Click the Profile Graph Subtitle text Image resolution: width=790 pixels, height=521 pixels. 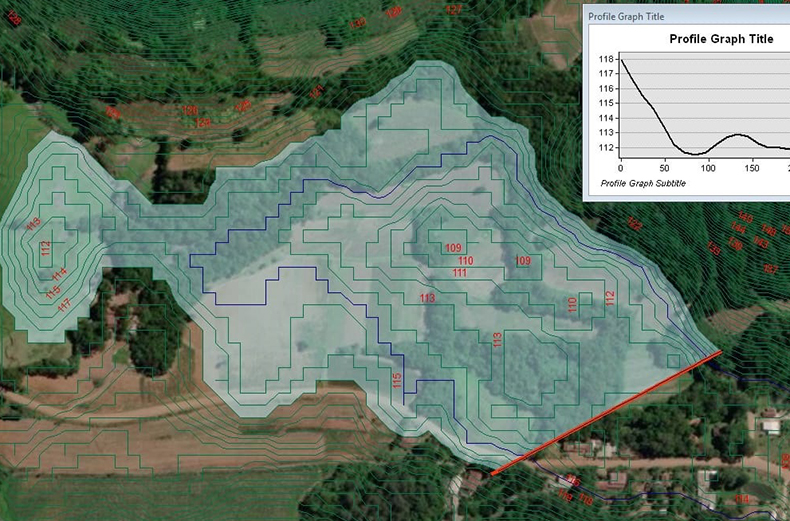click(645, 185)
